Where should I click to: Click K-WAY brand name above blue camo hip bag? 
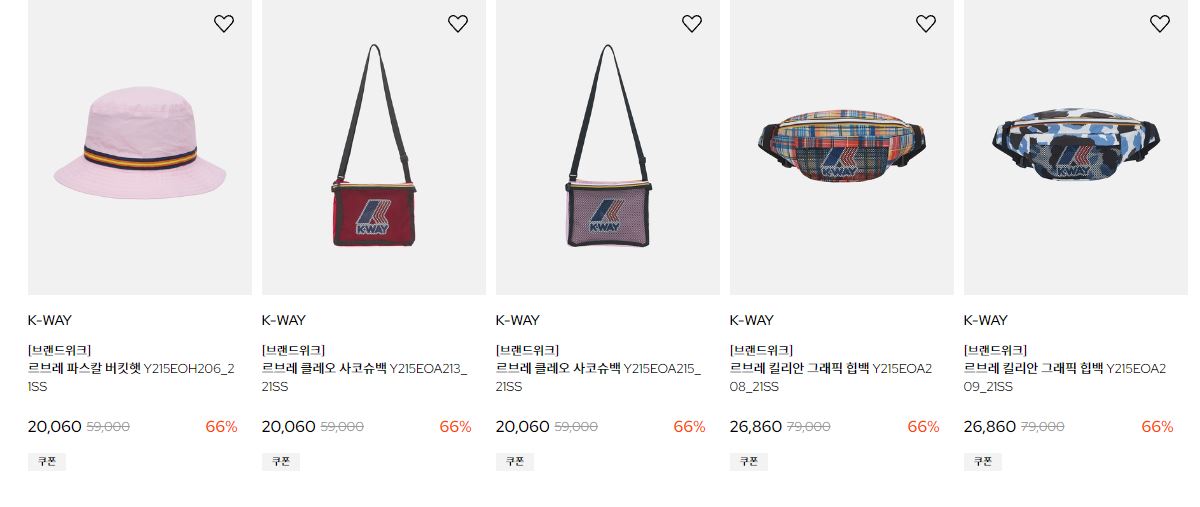986,320
